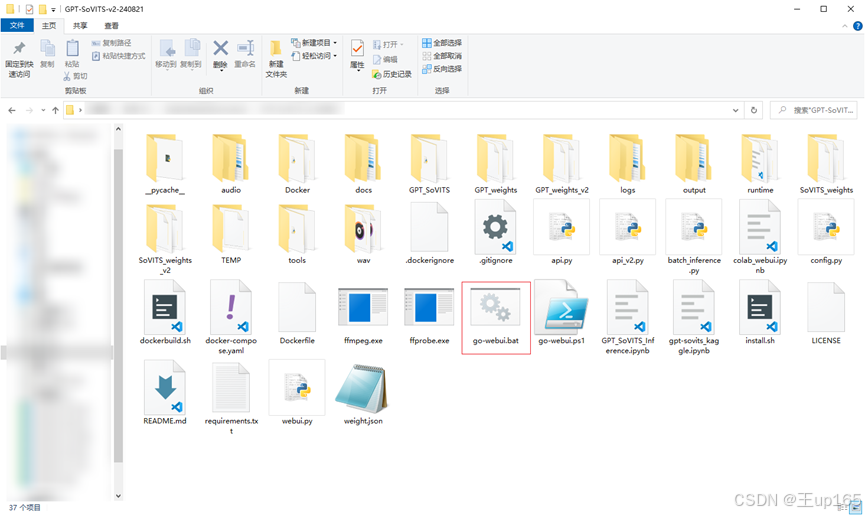The width and height of the screenshot is (865, 515).
Task: Open the go-webui.bat batch file
Action: [495, 318]
